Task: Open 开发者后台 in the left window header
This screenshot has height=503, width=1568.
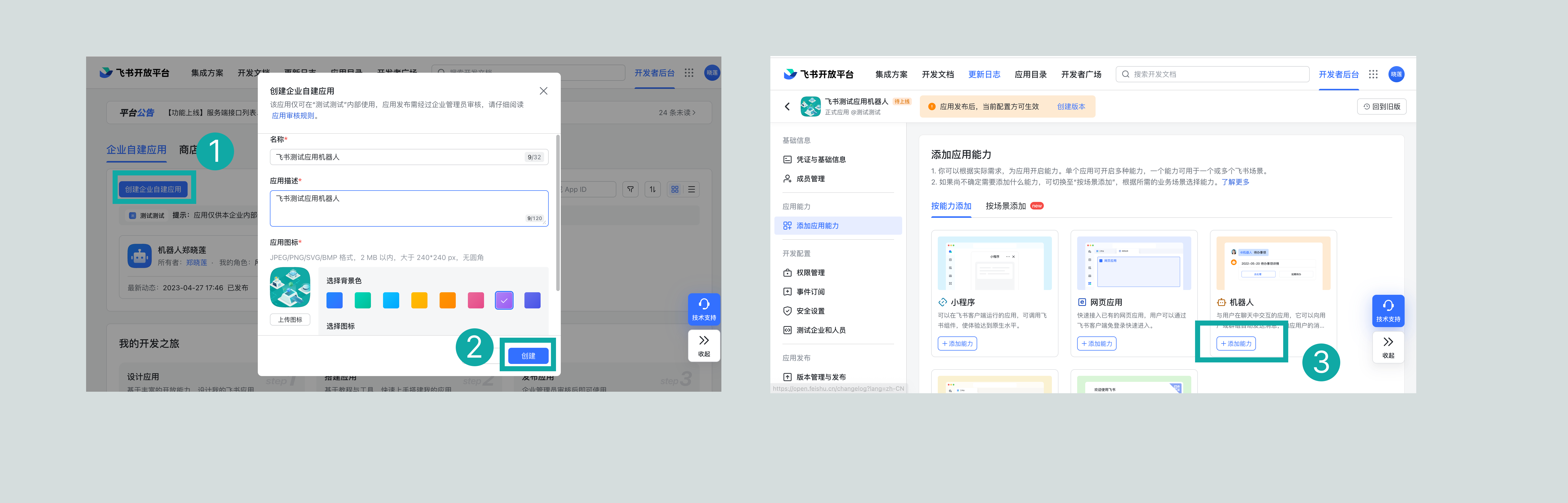Action: pyautogui.click(x=654, y=73)
